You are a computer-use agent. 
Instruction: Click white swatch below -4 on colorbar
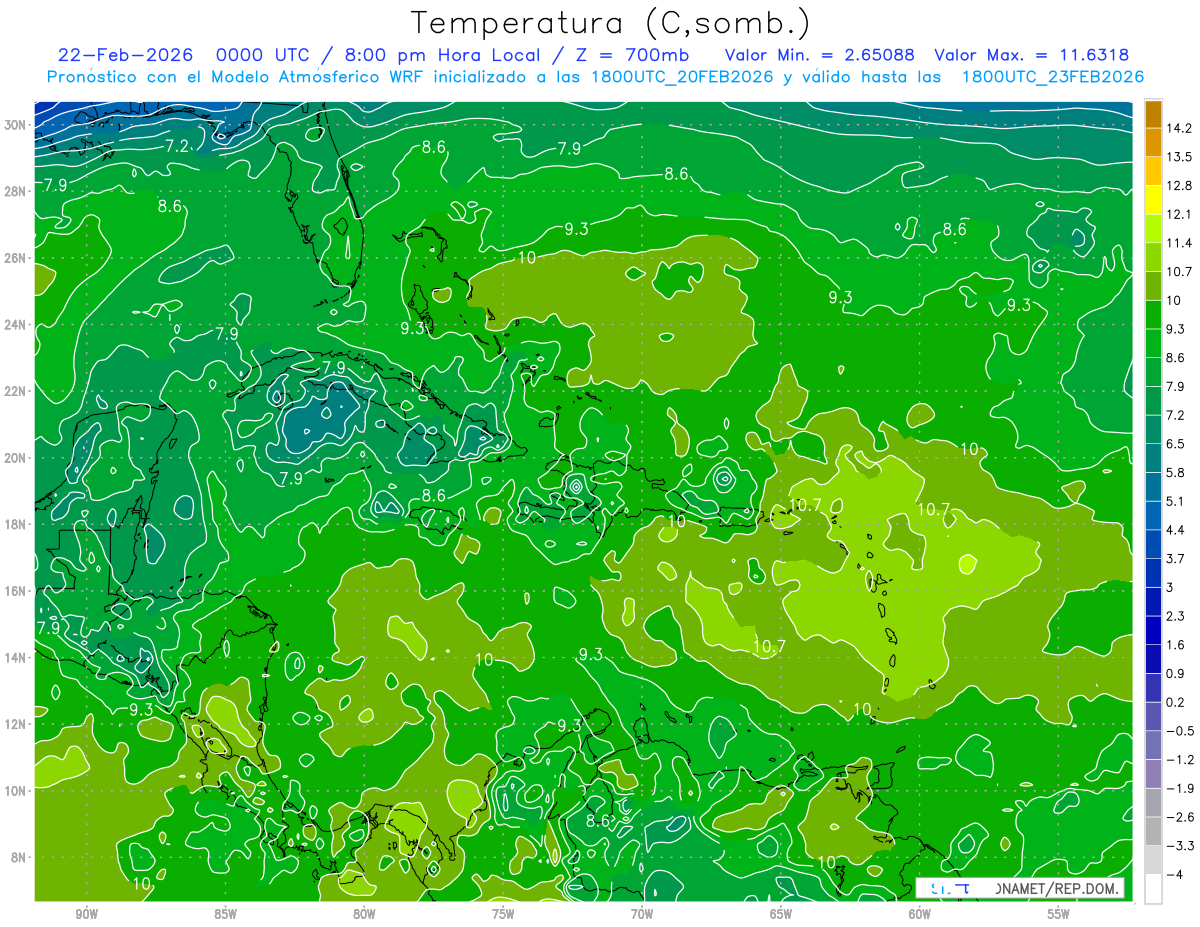(x=1153, y=889)
